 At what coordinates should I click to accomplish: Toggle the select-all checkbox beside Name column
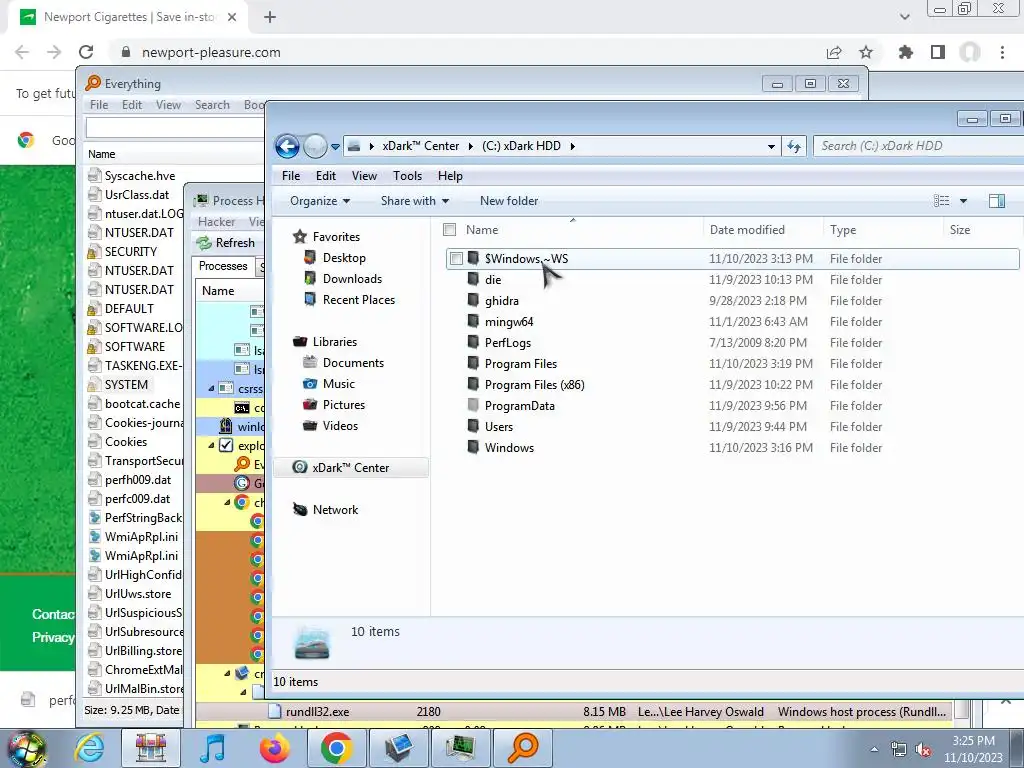click(449, 230)
